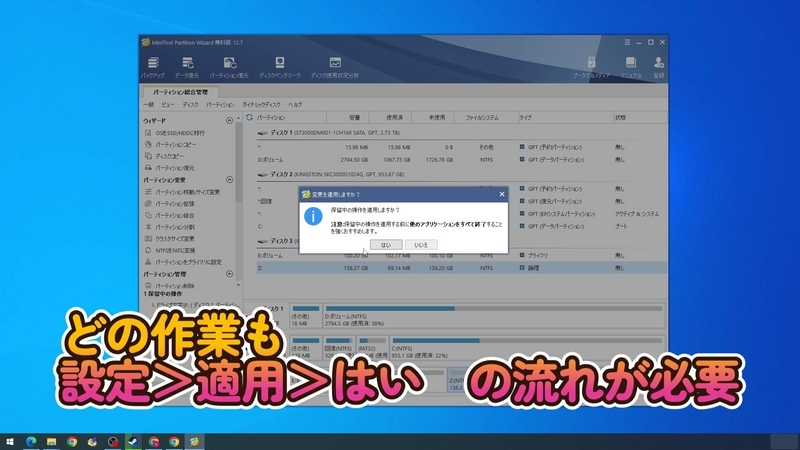Open Steam from the taskbar
This screenshot has width=800, height=450.
pyautogui.click(x=134, y=442)
